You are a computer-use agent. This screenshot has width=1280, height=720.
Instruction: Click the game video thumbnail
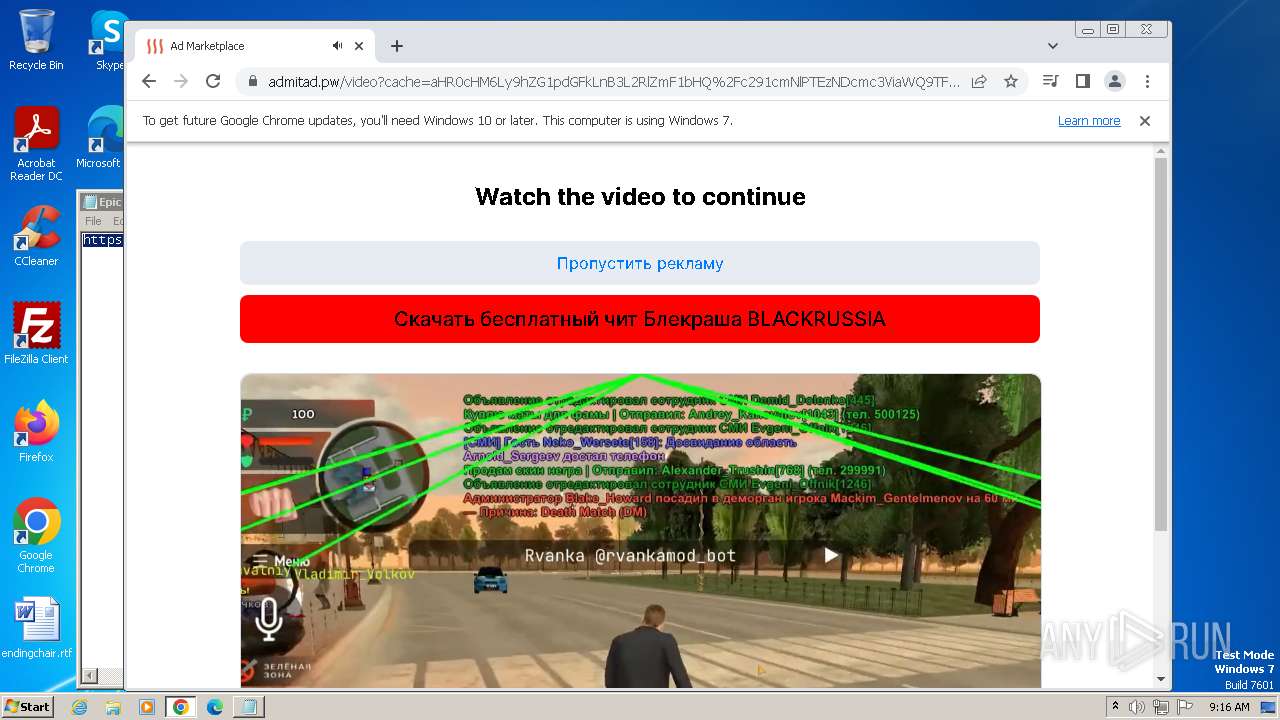pos(640,530)
